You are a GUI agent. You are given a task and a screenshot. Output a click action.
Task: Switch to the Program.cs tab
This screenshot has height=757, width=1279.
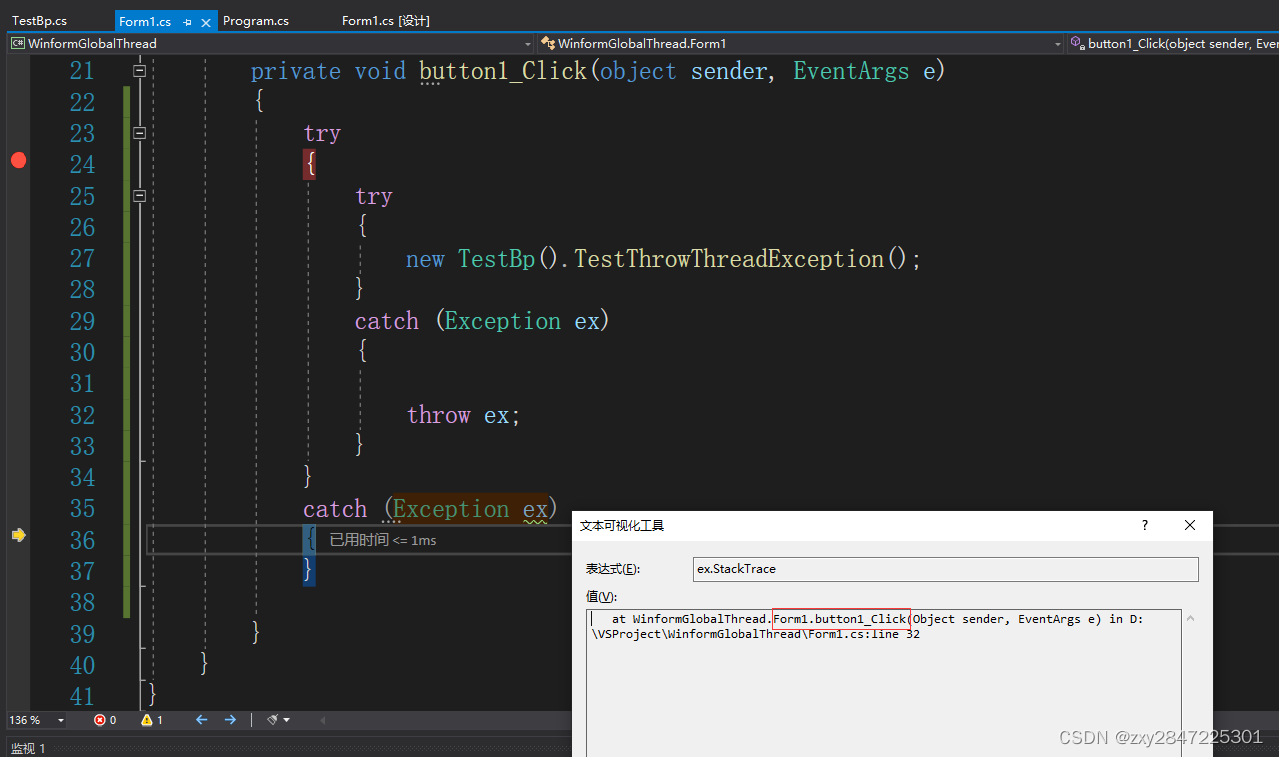[256, 21]
